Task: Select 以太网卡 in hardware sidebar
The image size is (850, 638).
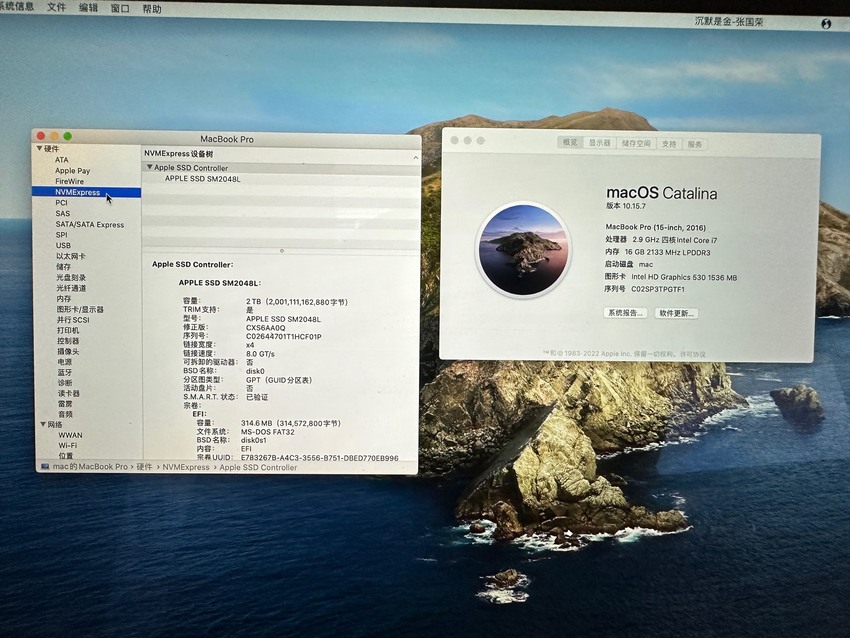Action: click(x=70, y=256)
